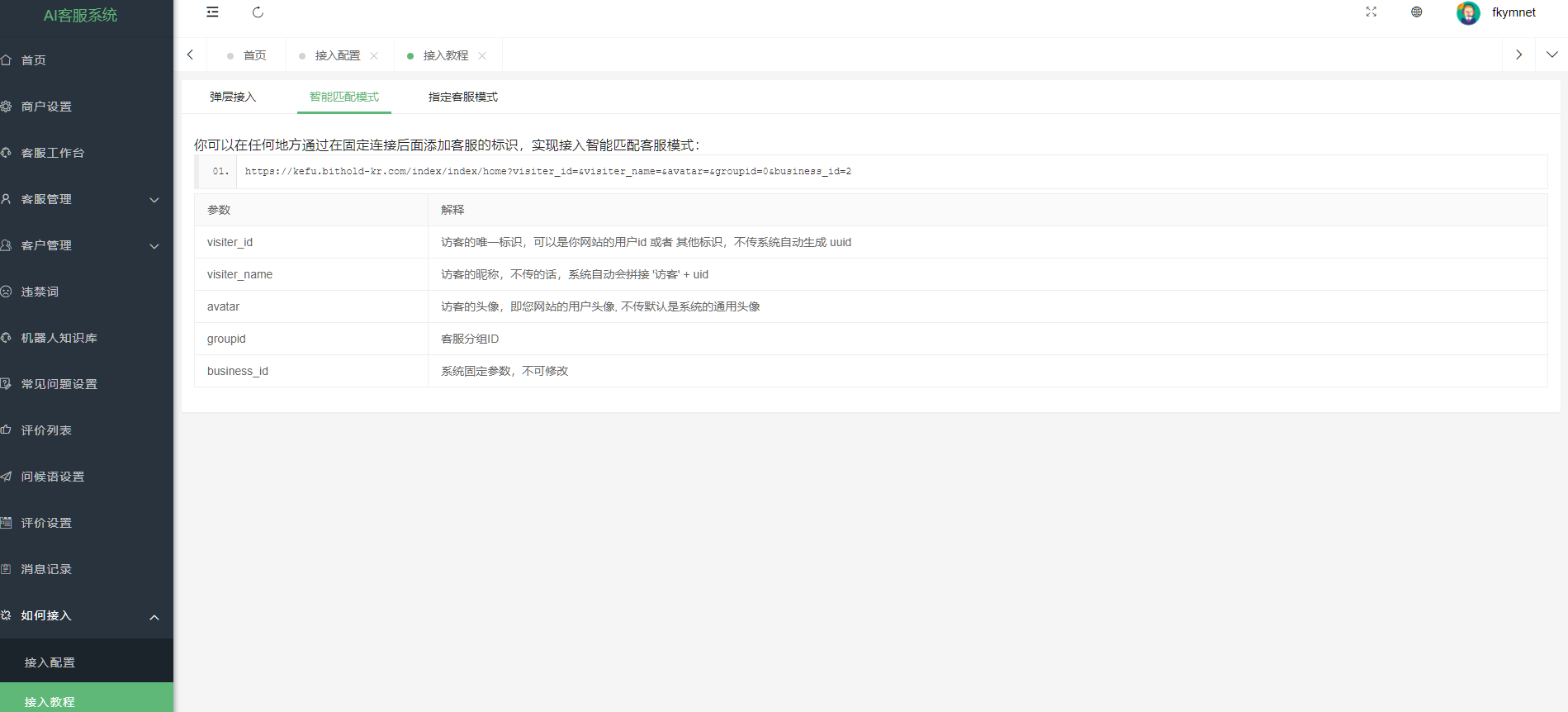This screenshot has height=712, width=1568.
Task: Enter fullscreen mode icon
Action: coord(1371,12)
